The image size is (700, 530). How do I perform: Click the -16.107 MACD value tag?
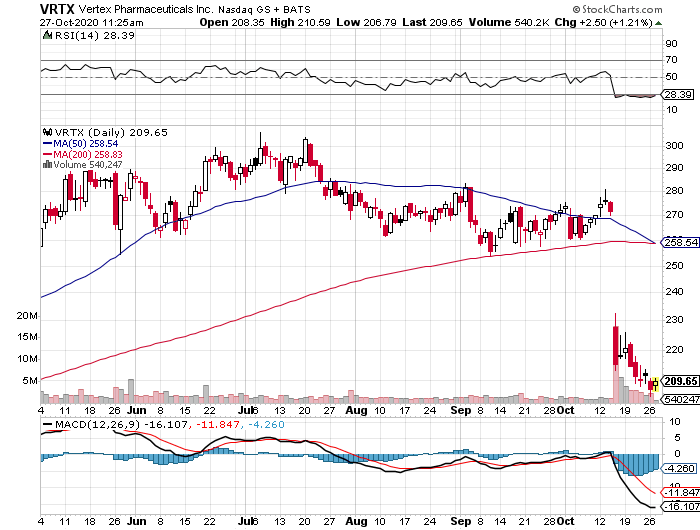679,509
